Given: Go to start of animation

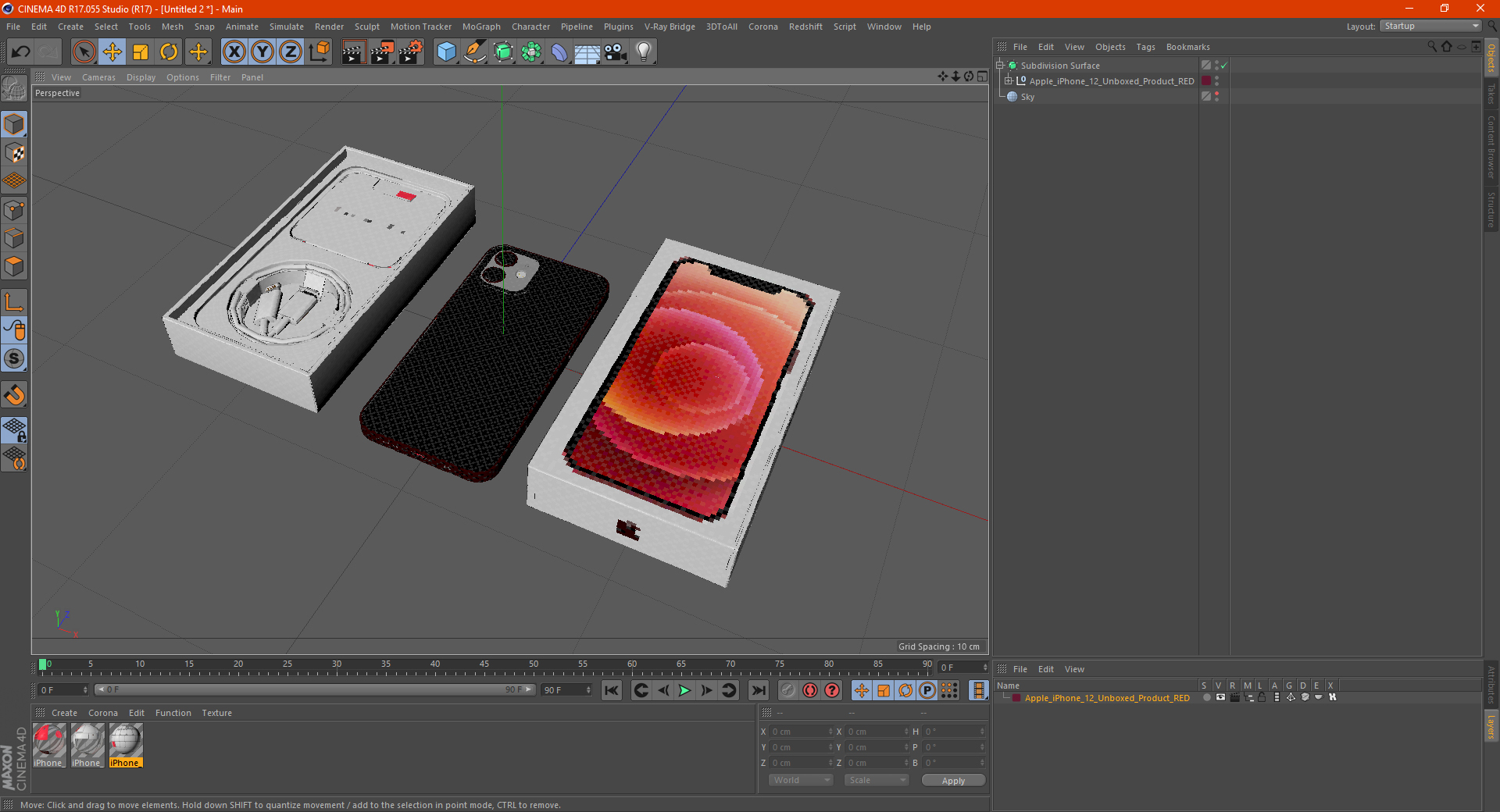Looking at the screenshot, I should click(x=612, y=690).
